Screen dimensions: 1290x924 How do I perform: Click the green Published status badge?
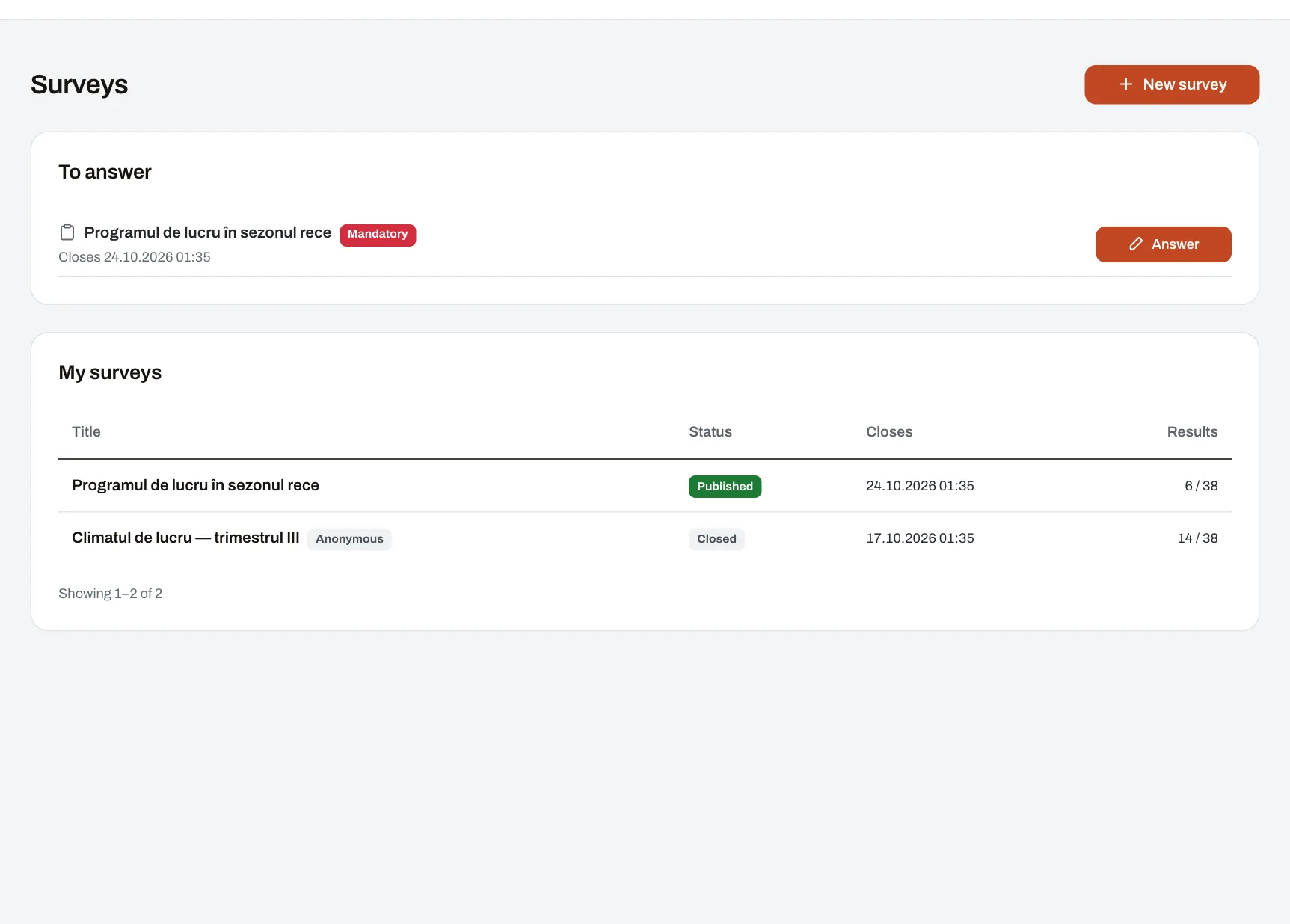[725, 487]
